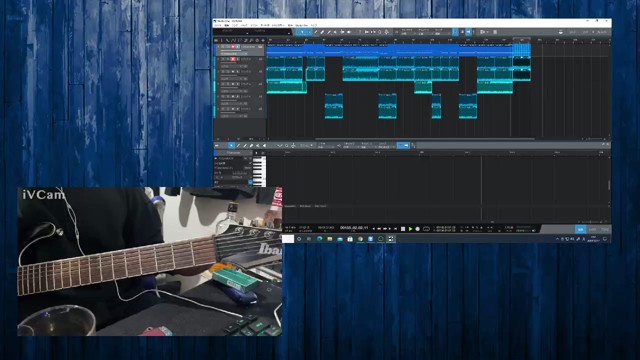Disable record arm on the first track
The image size is (640, 360).
click(233, 47)
